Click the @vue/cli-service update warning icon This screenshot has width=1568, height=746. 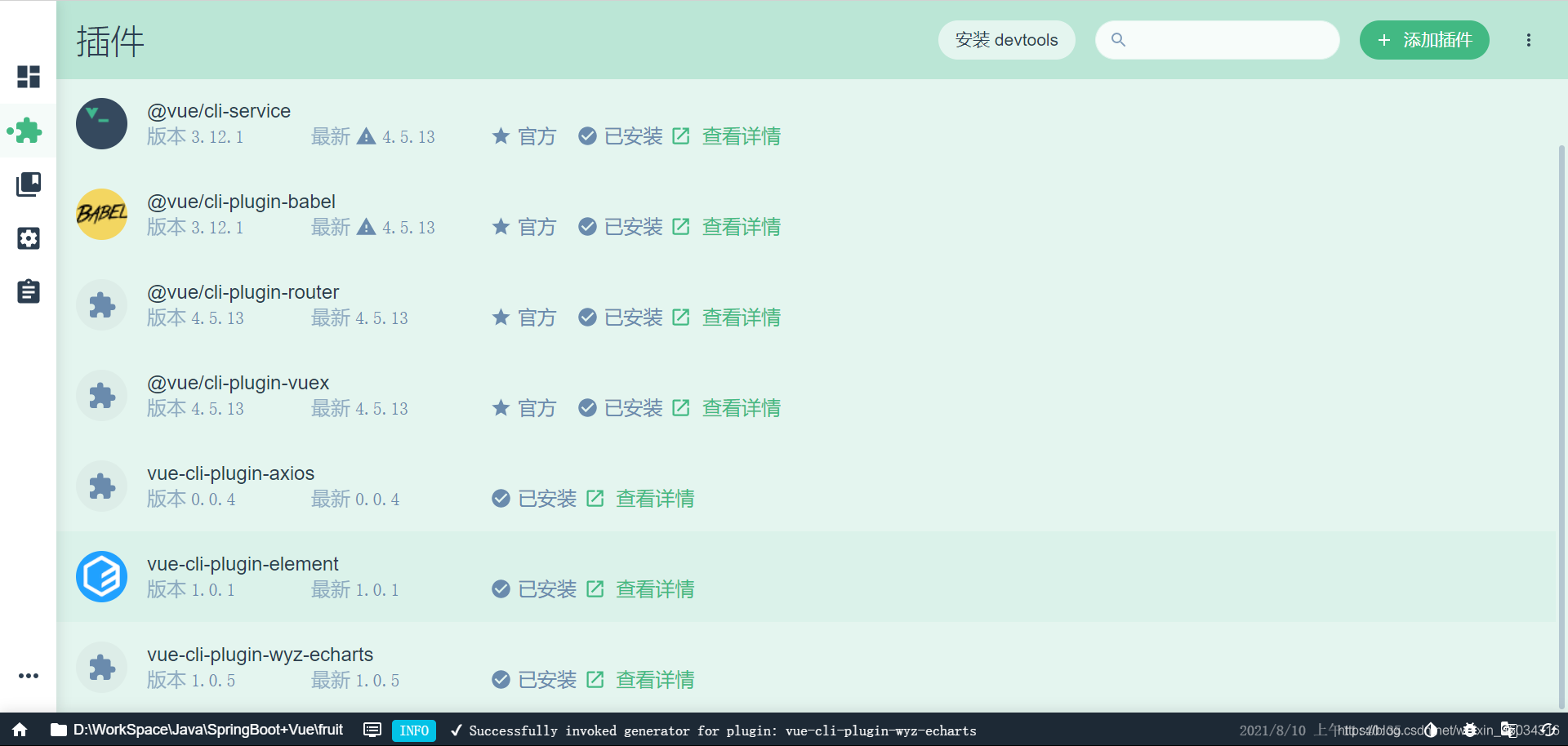tap(367, 136)
